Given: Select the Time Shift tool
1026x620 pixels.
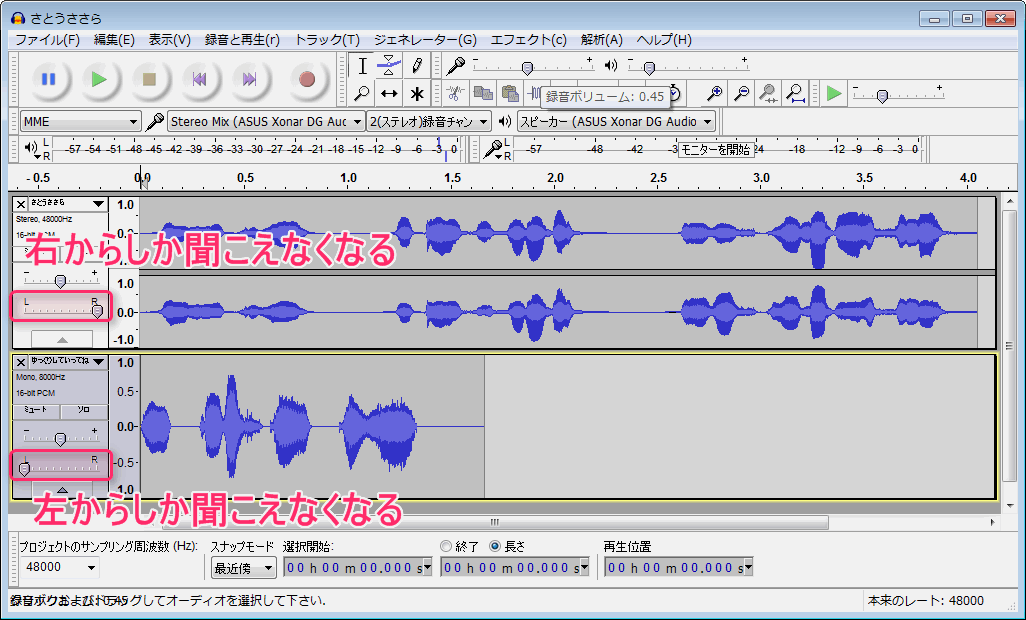Looking at the screenshot, I should pyautogui.click(x=389, y=94).
